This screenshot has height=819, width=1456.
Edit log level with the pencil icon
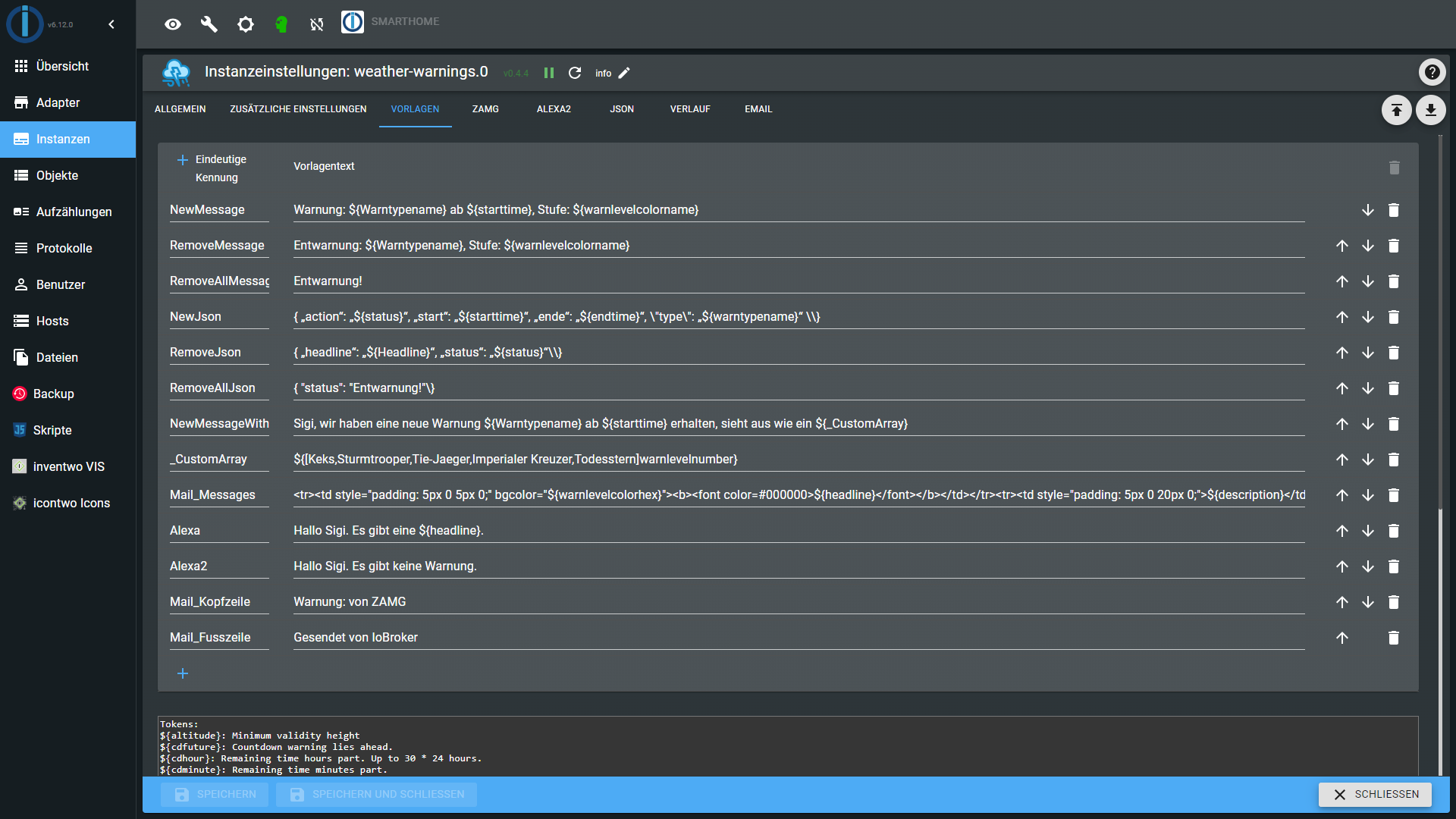point(624,73)
